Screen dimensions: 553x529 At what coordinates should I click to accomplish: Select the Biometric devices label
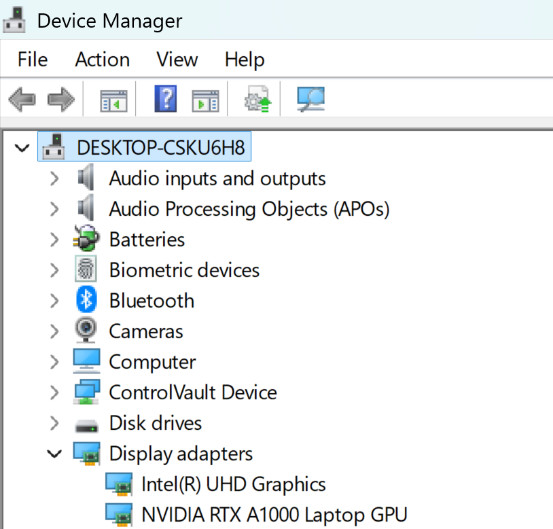pyautogui.click(x=184, y=270)
